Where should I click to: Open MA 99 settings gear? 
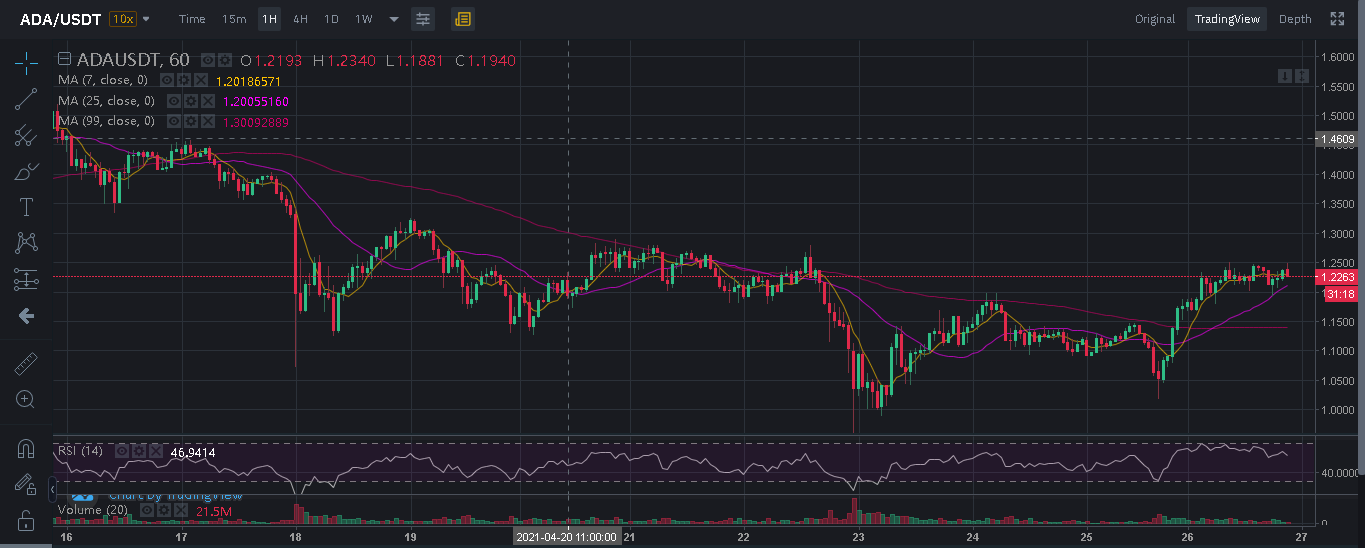click(x=191, y=121)
